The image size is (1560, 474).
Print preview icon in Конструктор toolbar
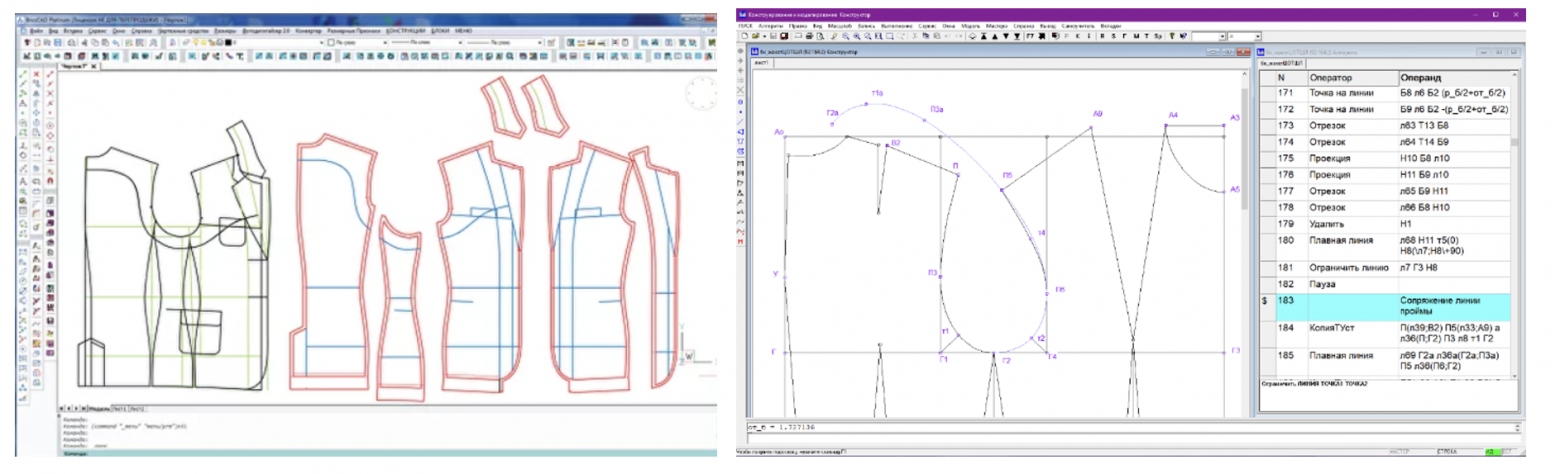point(820,36)
